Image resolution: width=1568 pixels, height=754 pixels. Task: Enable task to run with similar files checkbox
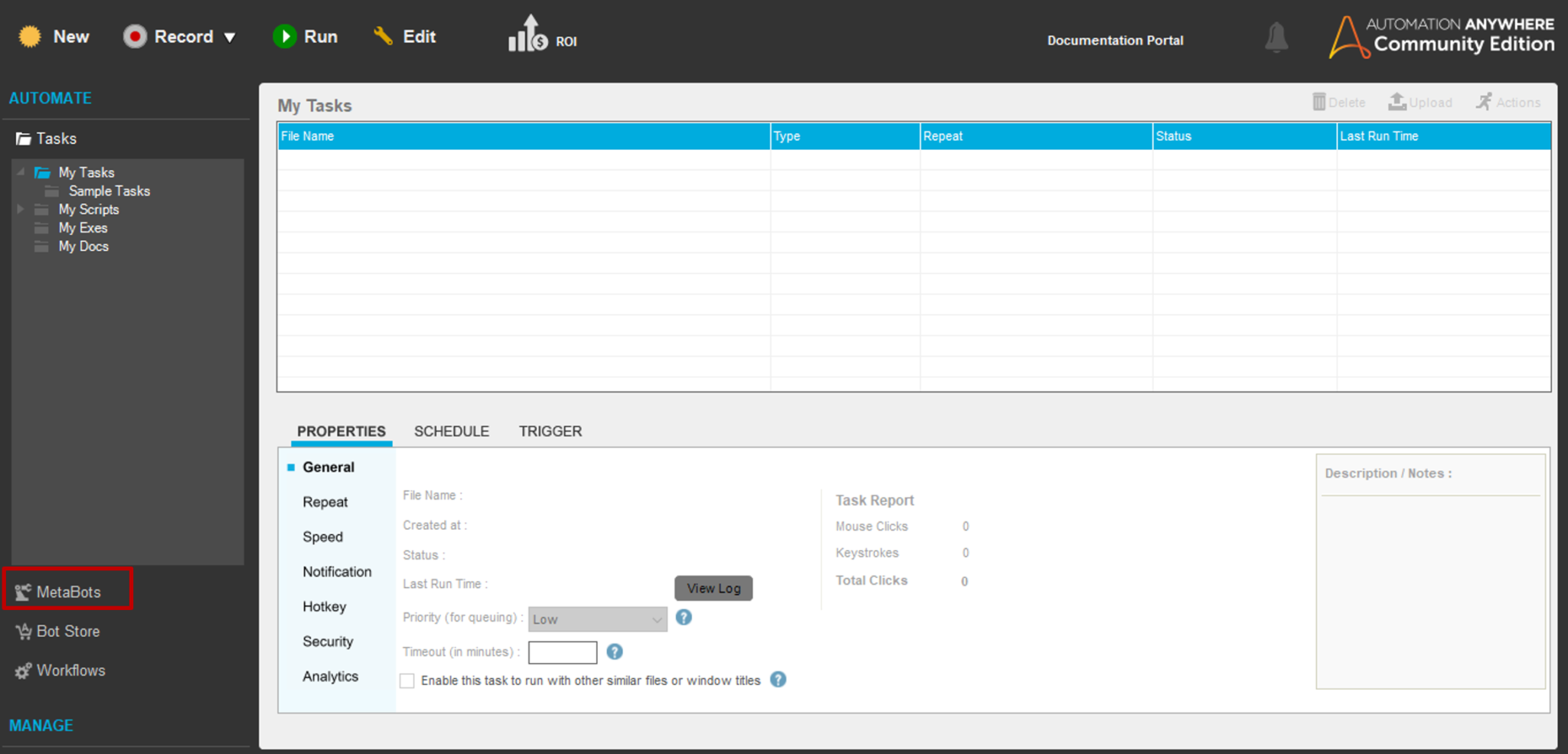click(407, 681)
